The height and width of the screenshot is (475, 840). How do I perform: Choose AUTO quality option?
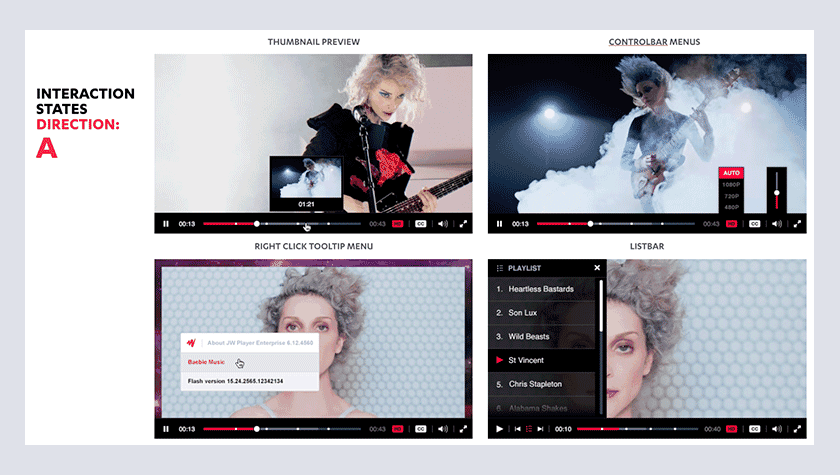point(731,173)
